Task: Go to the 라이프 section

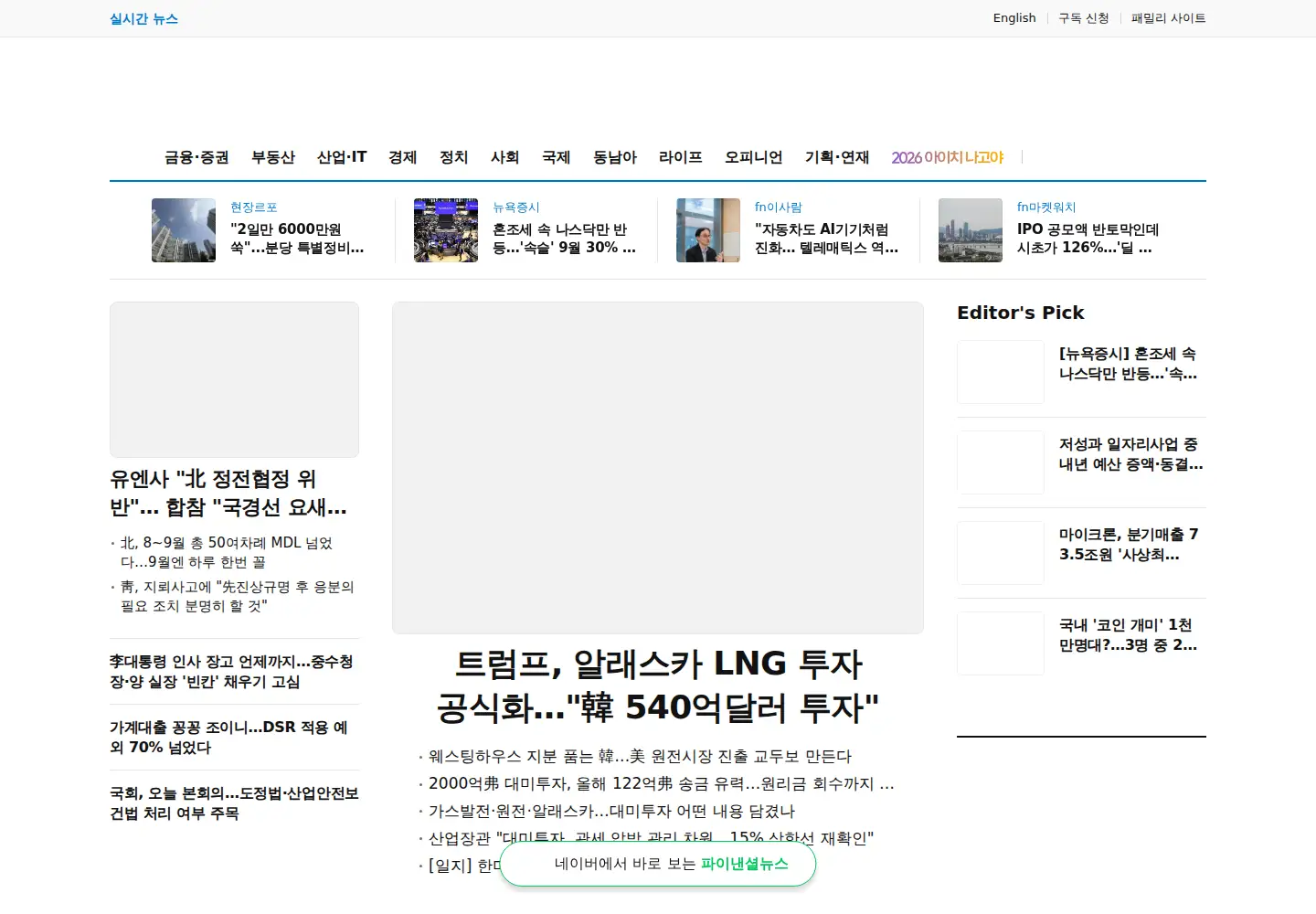Action: click(x=681, y=157)
